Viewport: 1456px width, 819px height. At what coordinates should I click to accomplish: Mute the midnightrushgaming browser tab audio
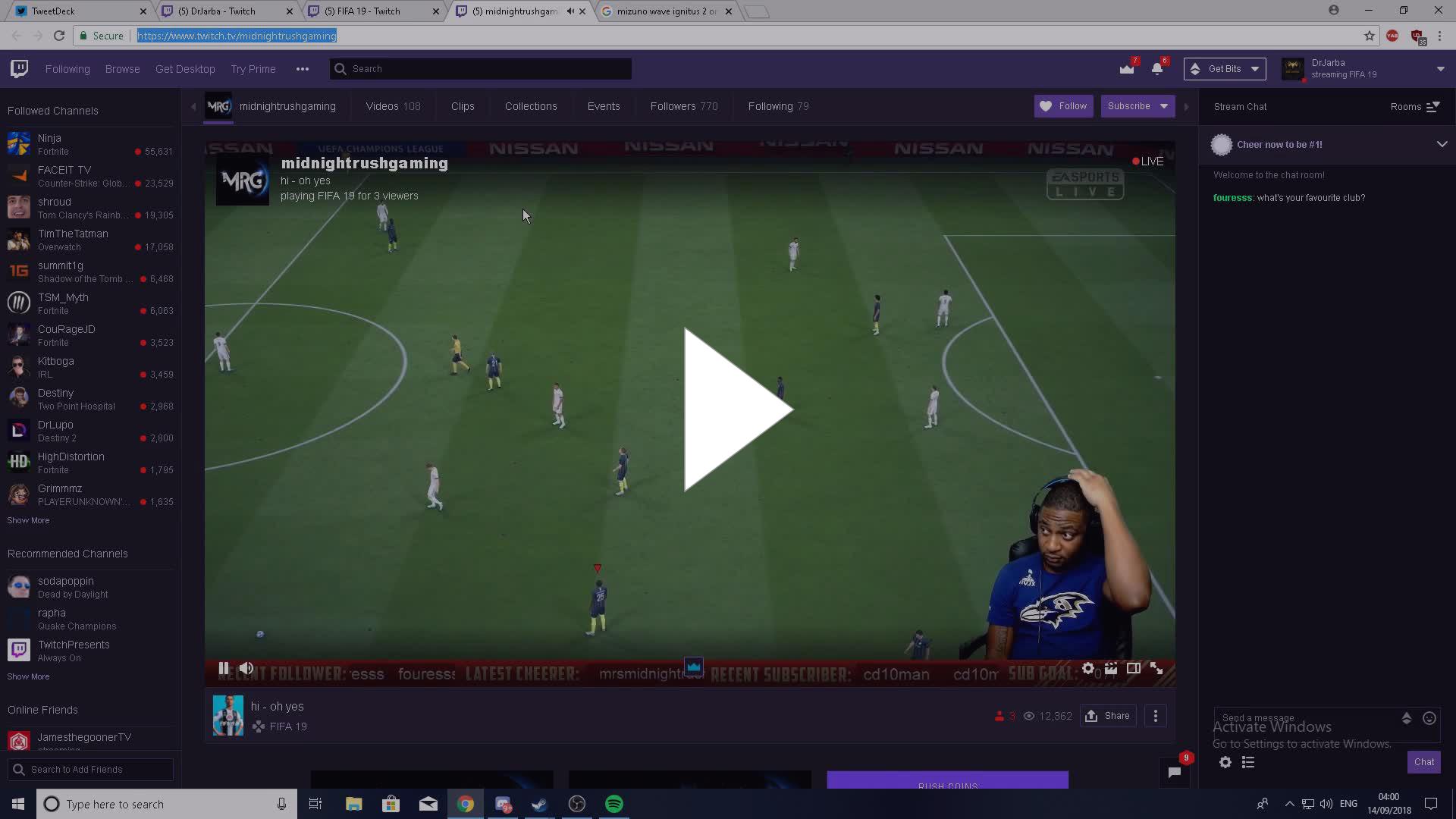coord(570,11)
